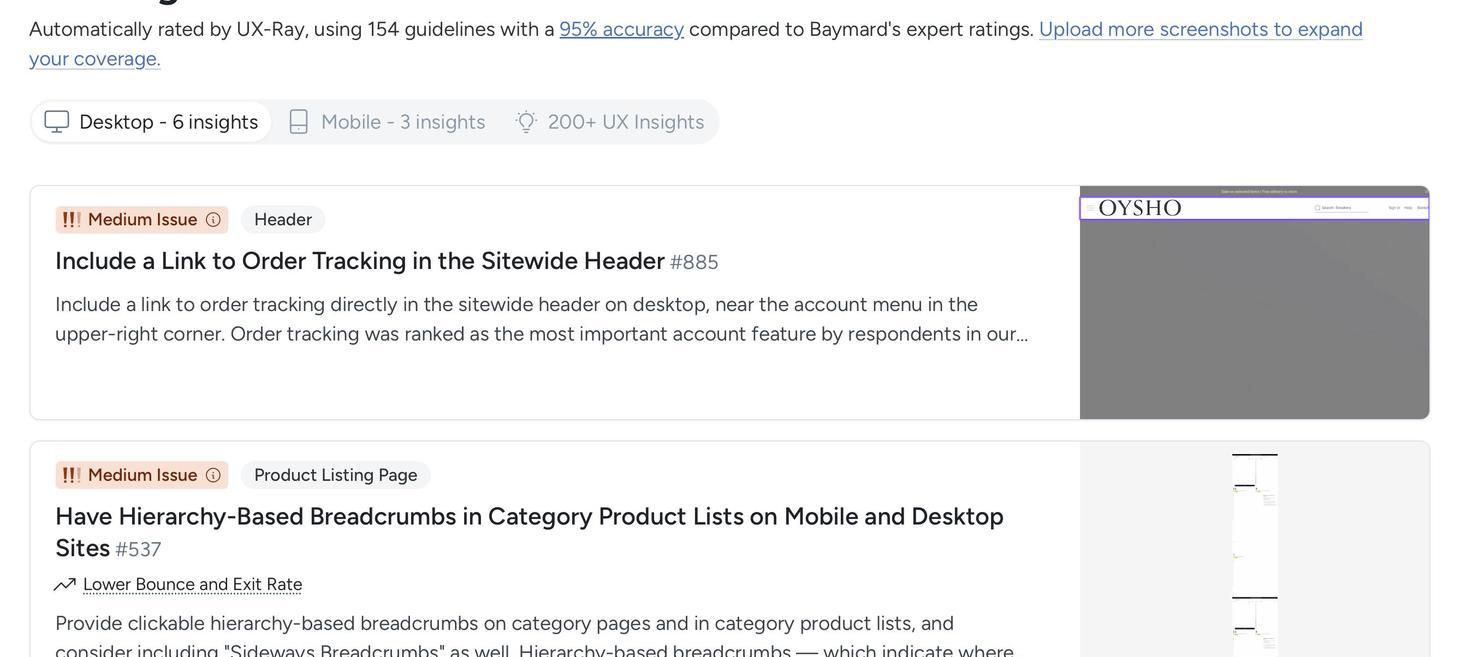Click the lightbulb icon beside UX Insights
The image size is (1460, 657).
[526, 122]
